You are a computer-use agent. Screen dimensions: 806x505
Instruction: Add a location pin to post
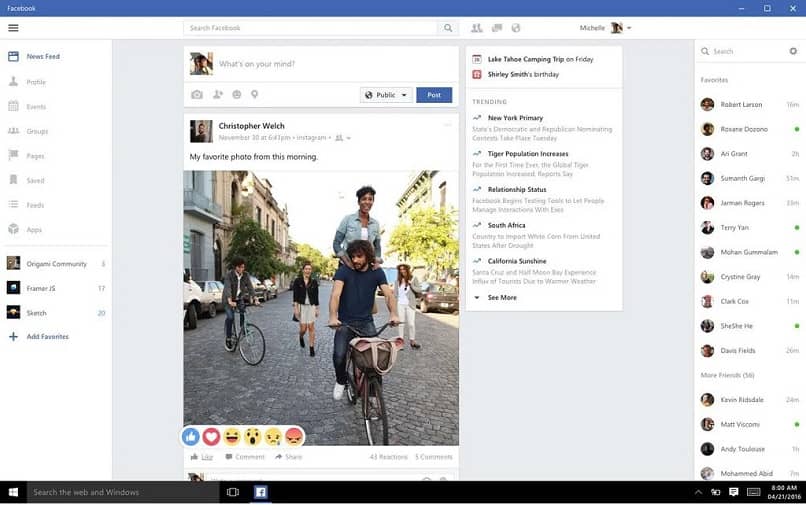point(254,95)
